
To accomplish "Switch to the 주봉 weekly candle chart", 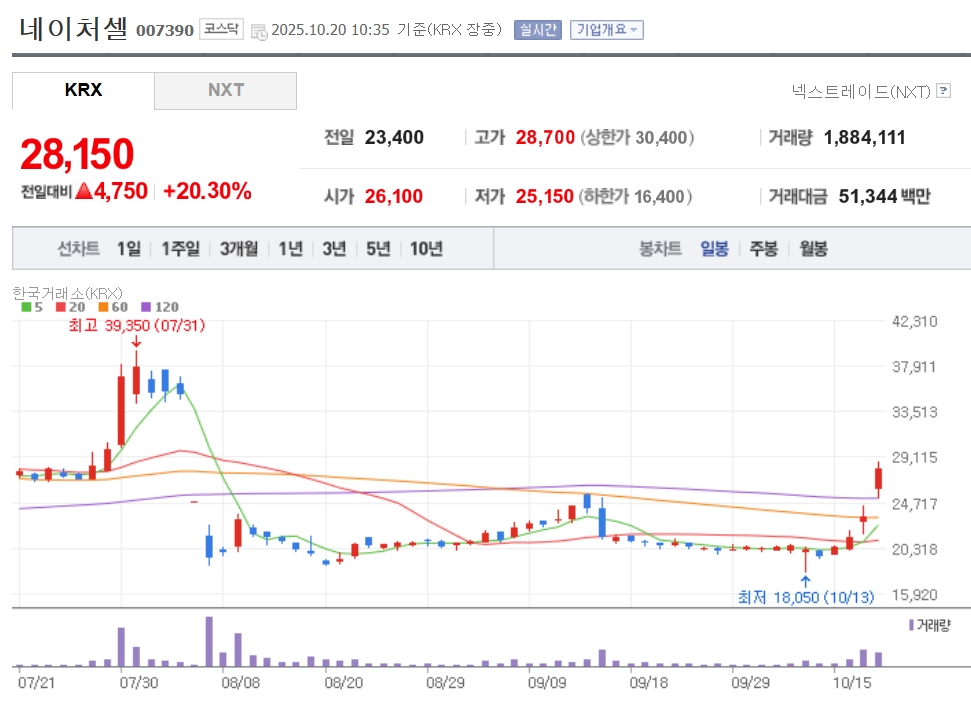I will 763,249.
